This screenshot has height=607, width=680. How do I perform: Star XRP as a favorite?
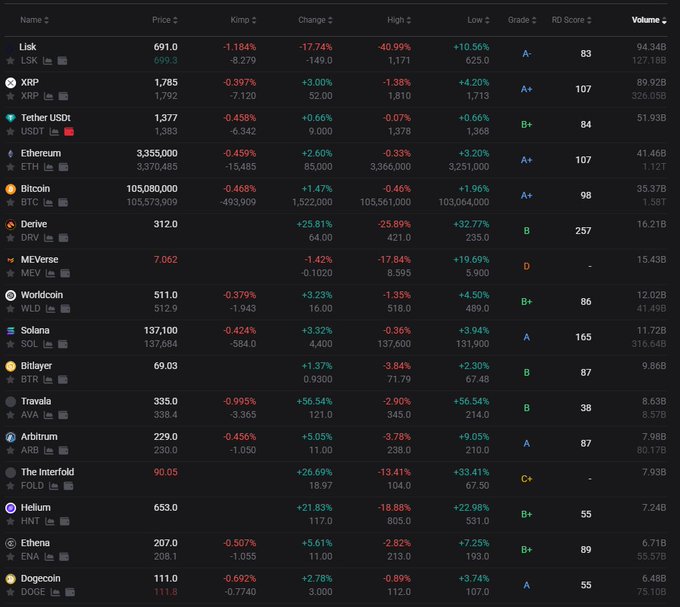10,96
